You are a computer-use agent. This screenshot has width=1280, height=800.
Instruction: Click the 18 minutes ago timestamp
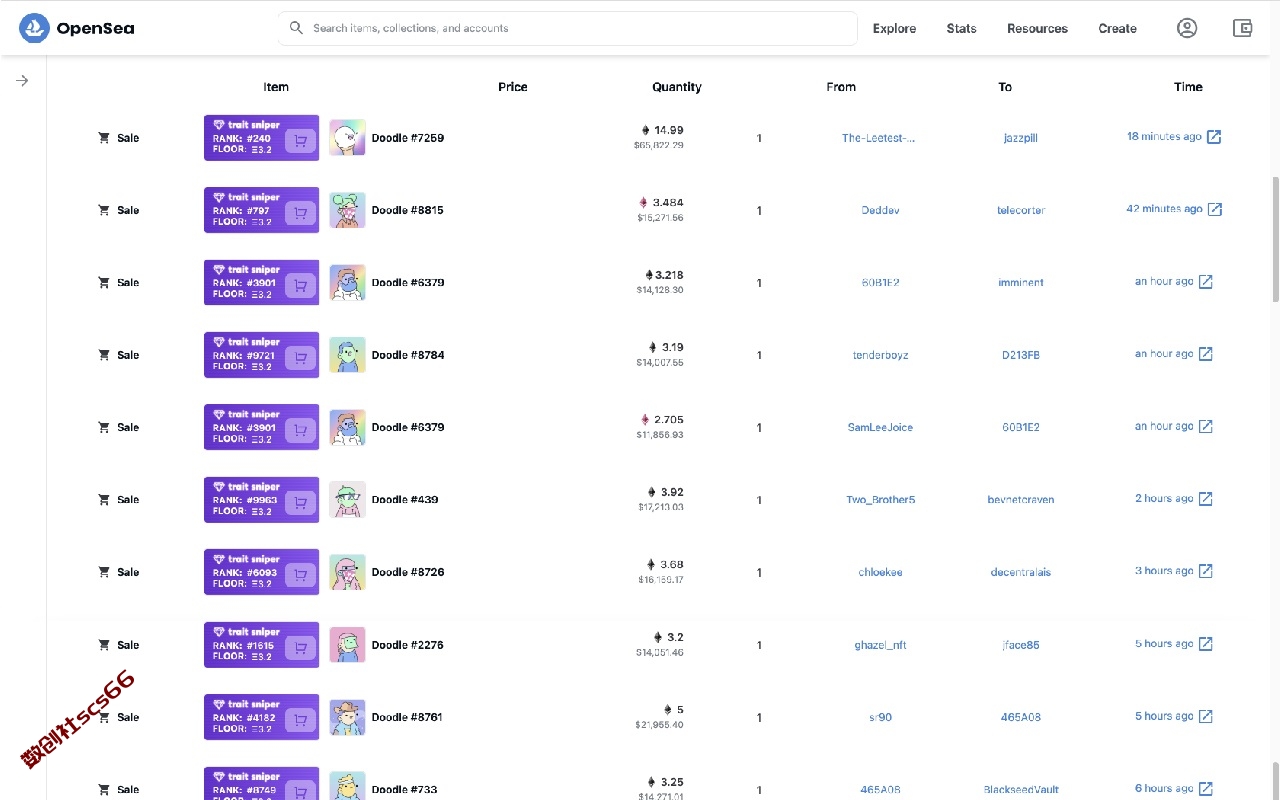coord(1164,137)
